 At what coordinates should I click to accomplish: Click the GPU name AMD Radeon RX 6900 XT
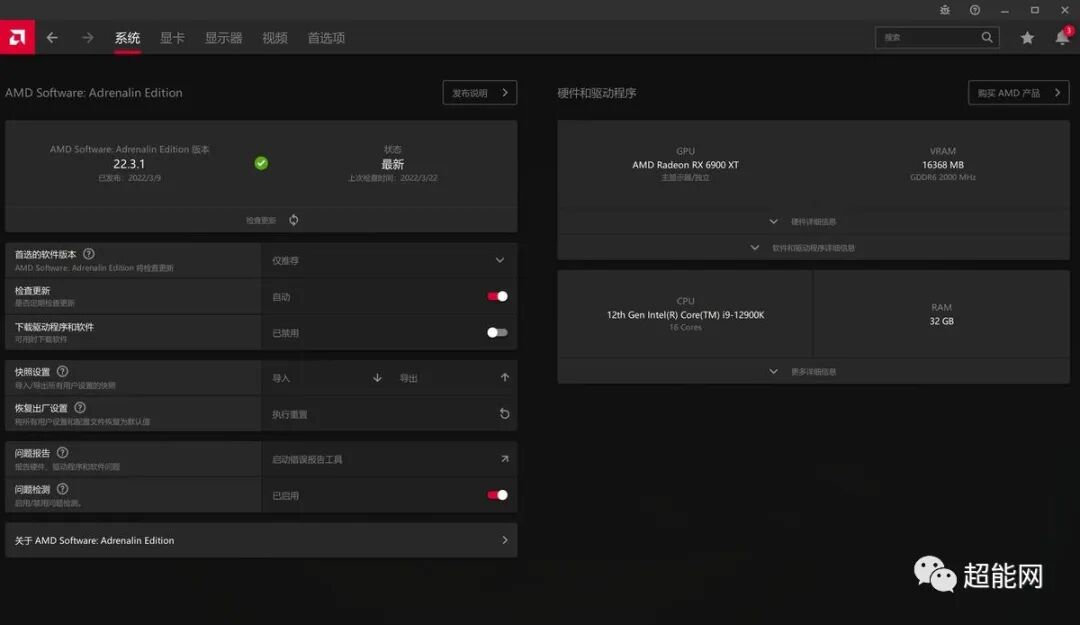tap(685, 165)
